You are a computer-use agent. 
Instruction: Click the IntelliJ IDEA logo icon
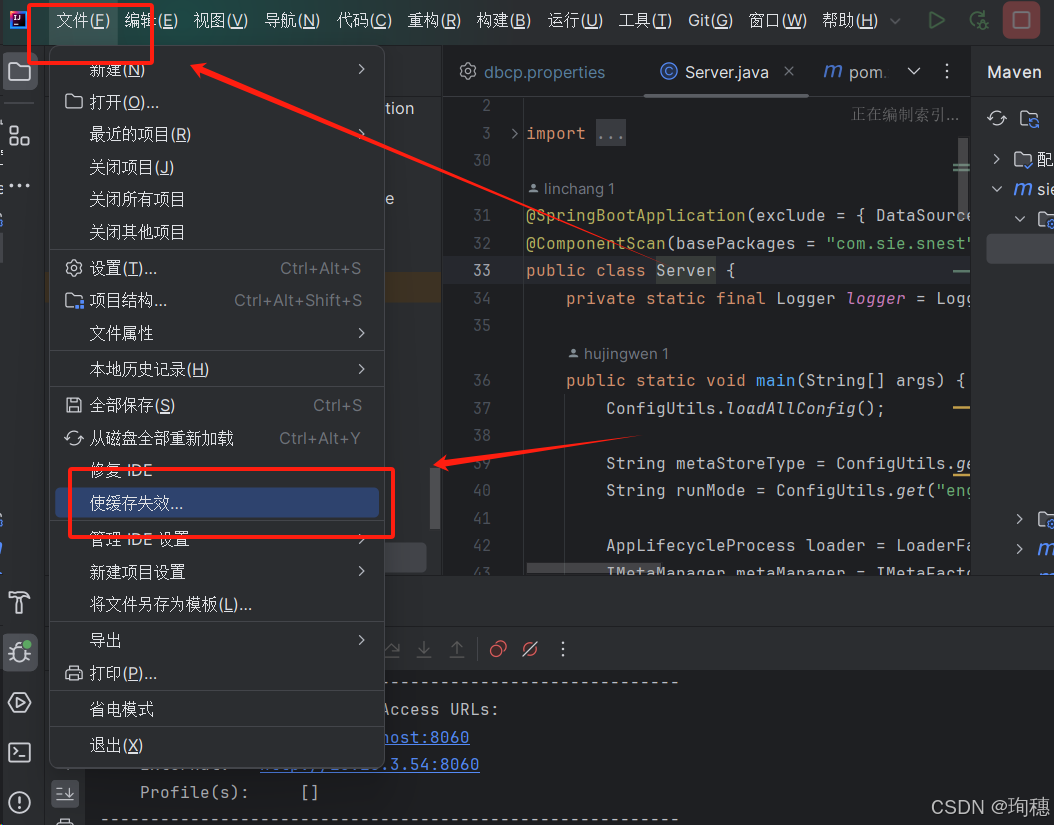click(18, 20)
